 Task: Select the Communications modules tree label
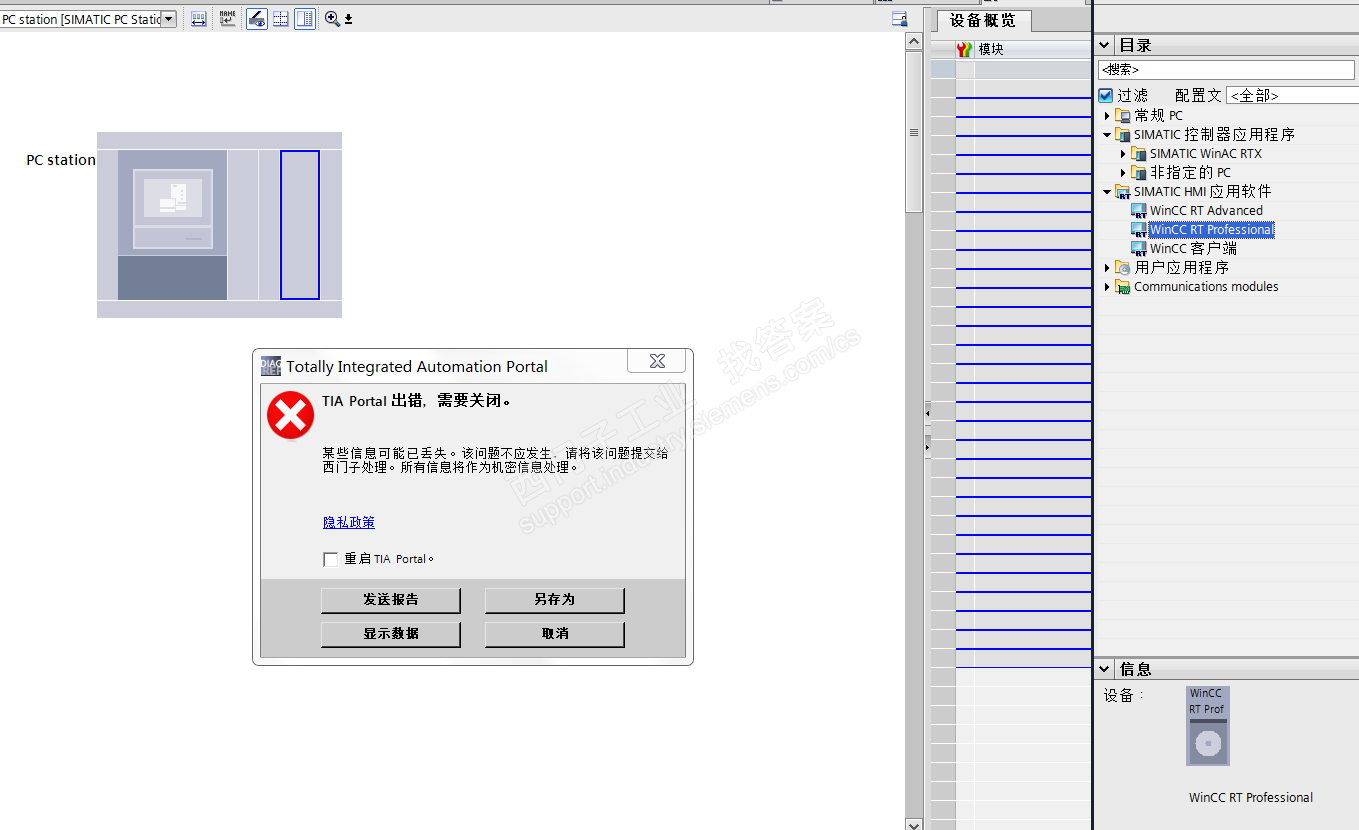pyautogui.click(x=1206, y=287)
